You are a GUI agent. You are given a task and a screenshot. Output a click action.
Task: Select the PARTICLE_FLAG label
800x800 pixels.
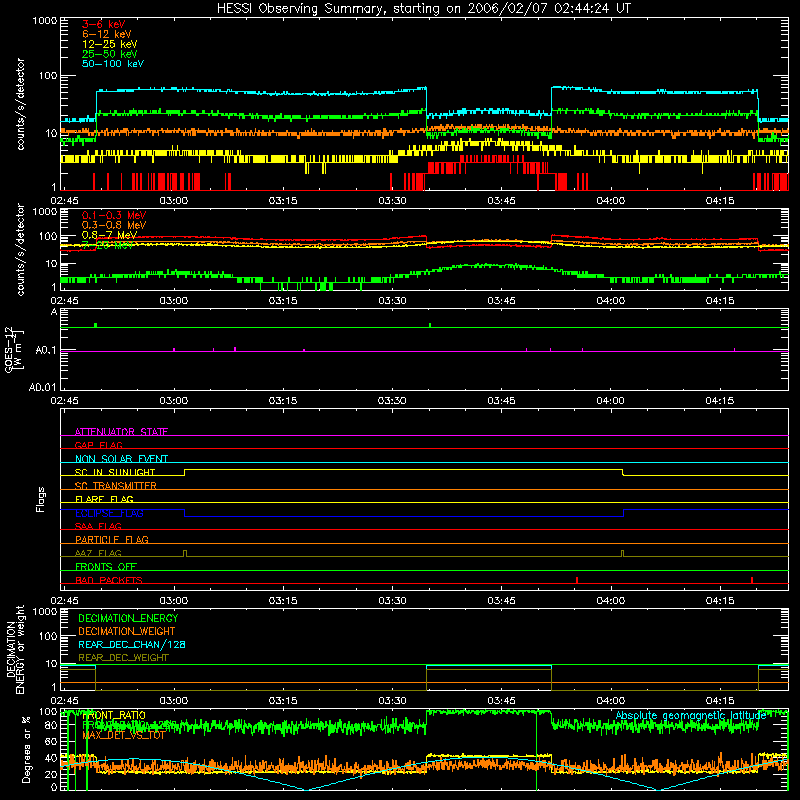pos(112,539)
